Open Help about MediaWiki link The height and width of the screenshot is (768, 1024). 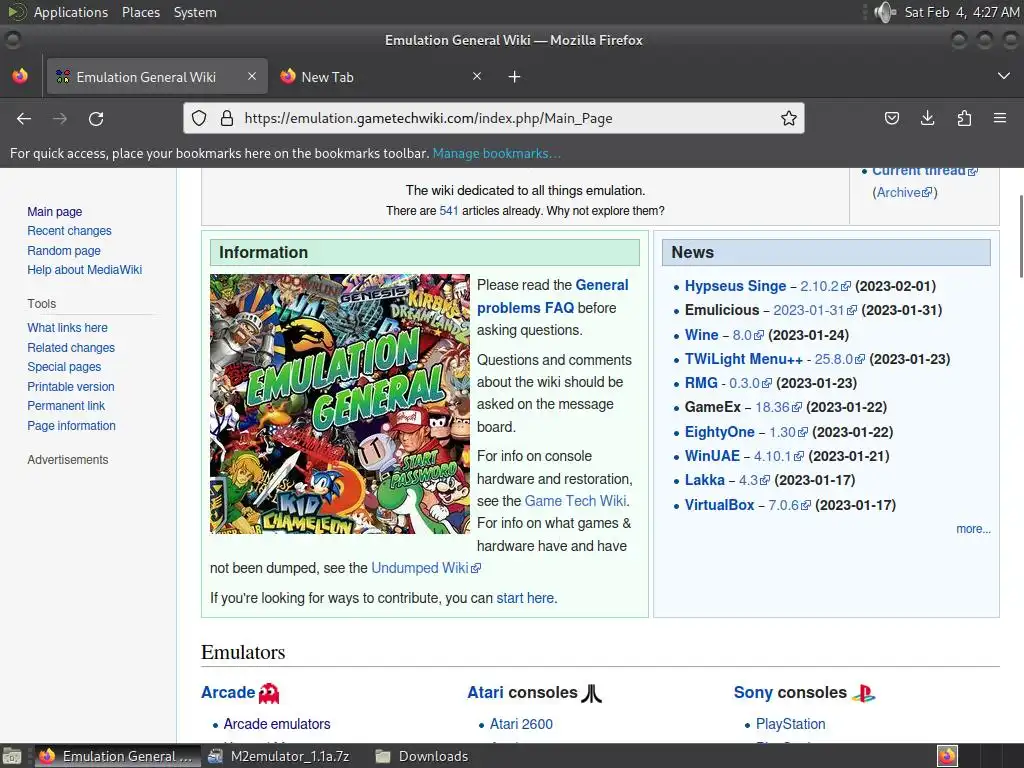click(x=84, y=270)
